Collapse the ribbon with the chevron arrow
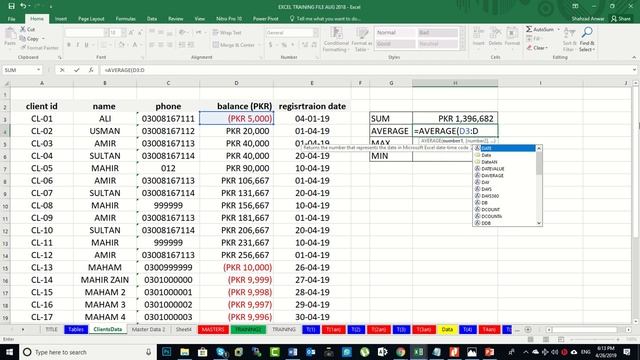 634,58
